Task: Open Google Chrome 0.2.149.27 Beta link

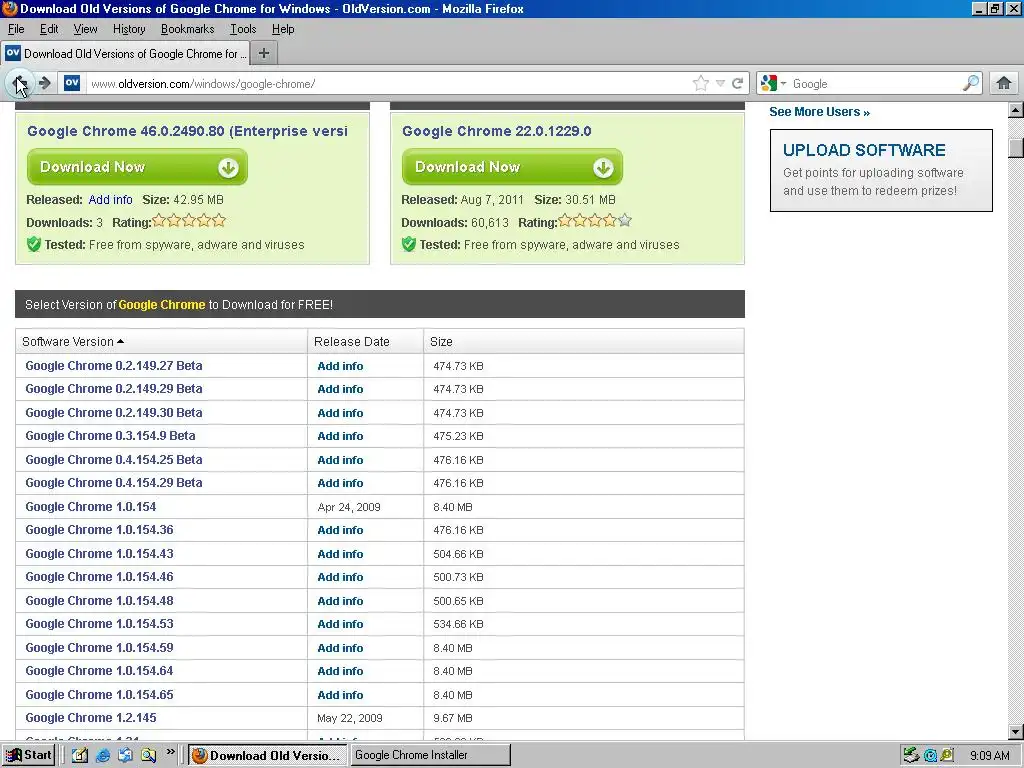Action: (x=114, y=366)
